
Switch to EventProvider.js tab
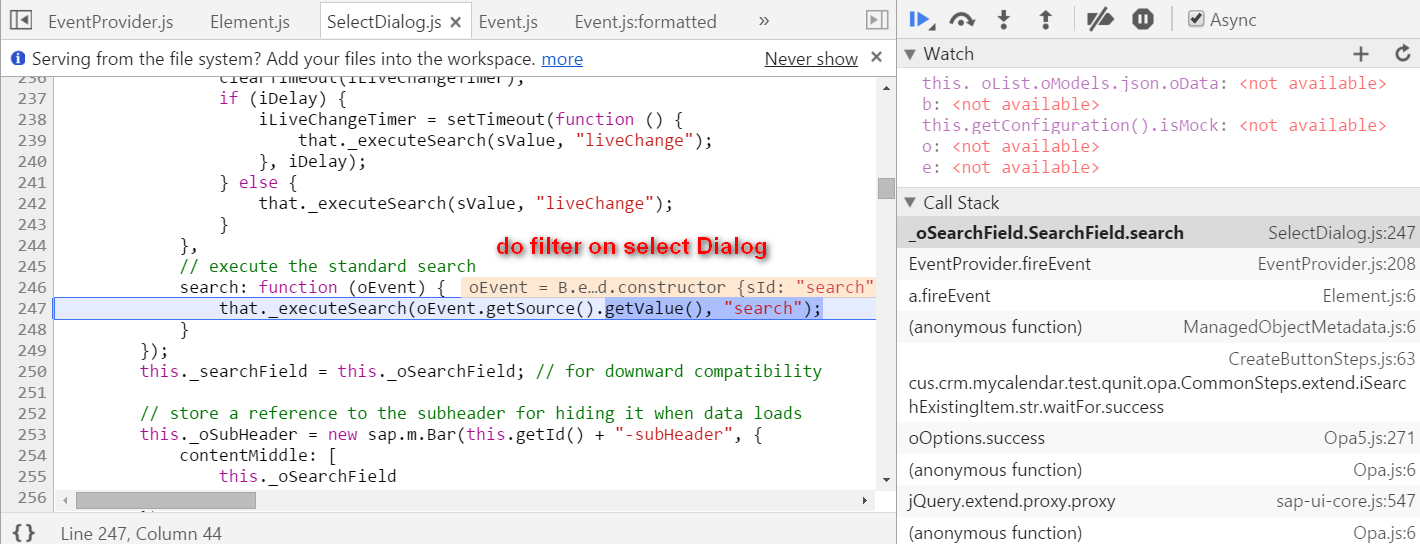click(109, 21)
